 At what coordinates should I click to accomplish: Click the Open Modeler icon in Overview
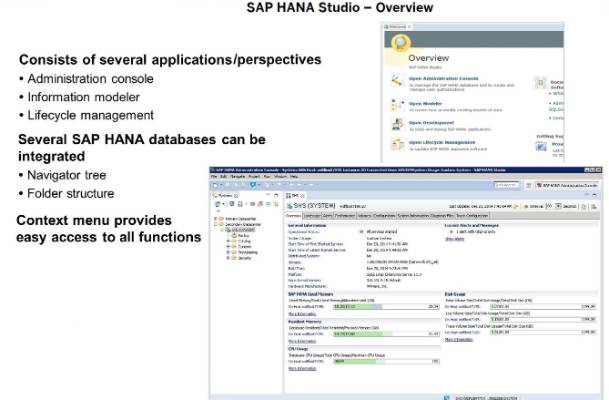coord(397,105)
